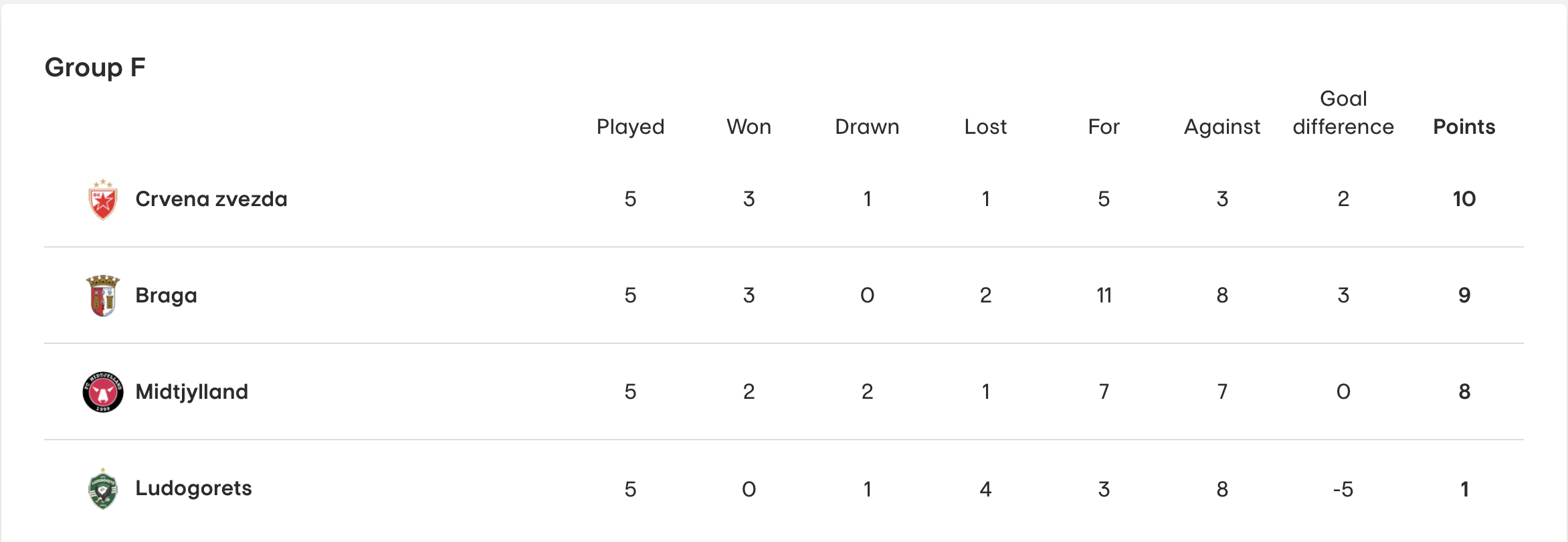Select the Played column header
The image size is (1568, 542).
tap(631, 127)
